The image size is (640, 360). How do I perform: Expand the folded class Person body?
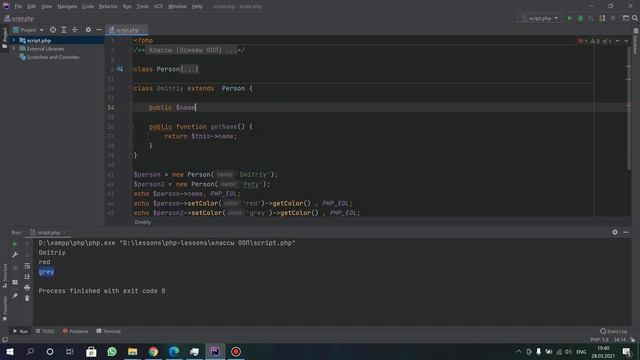[x=189, y=69]
